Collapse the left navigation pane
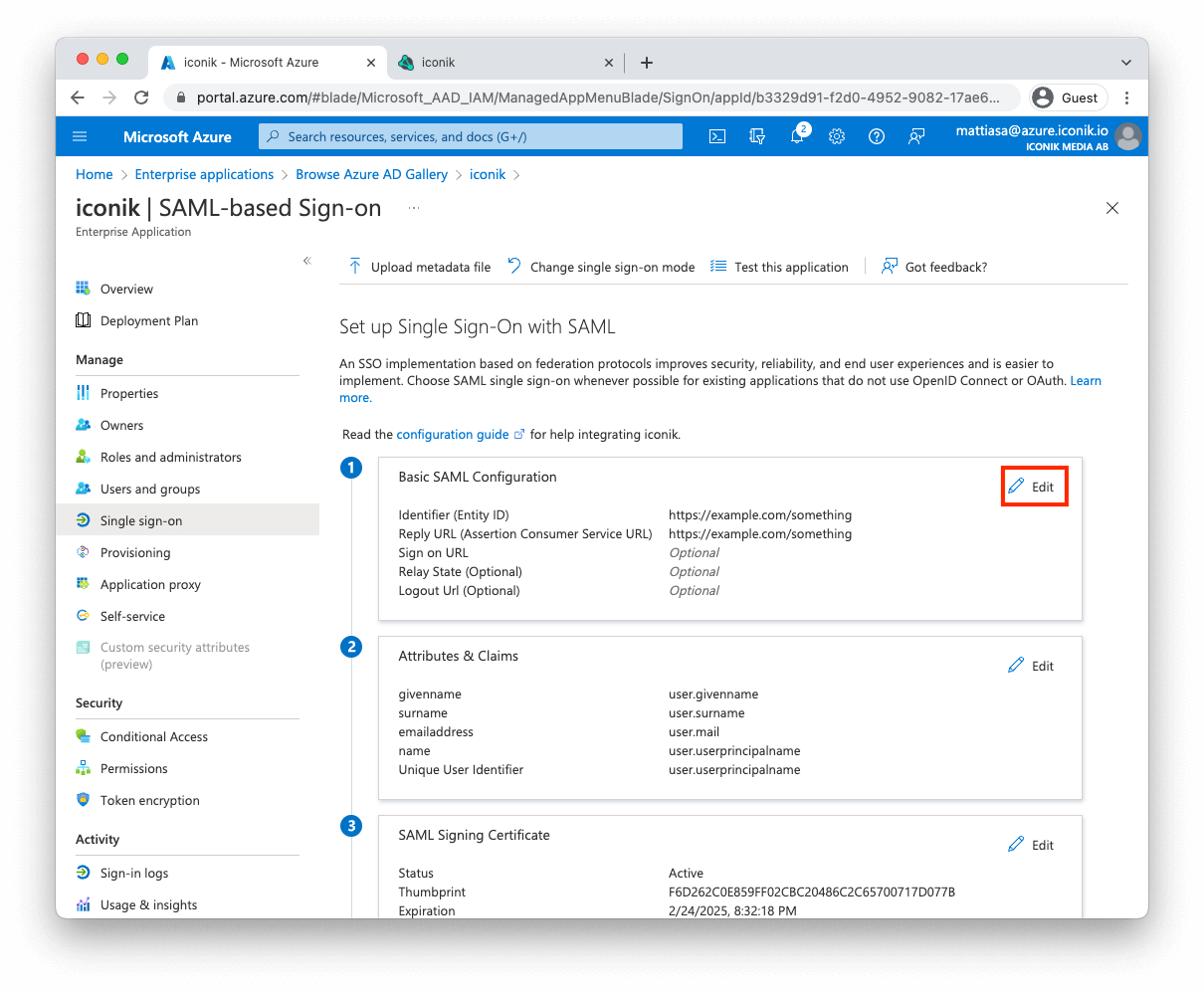The width and height of the screenshot is (1204, 992). (x=306, y=260)
